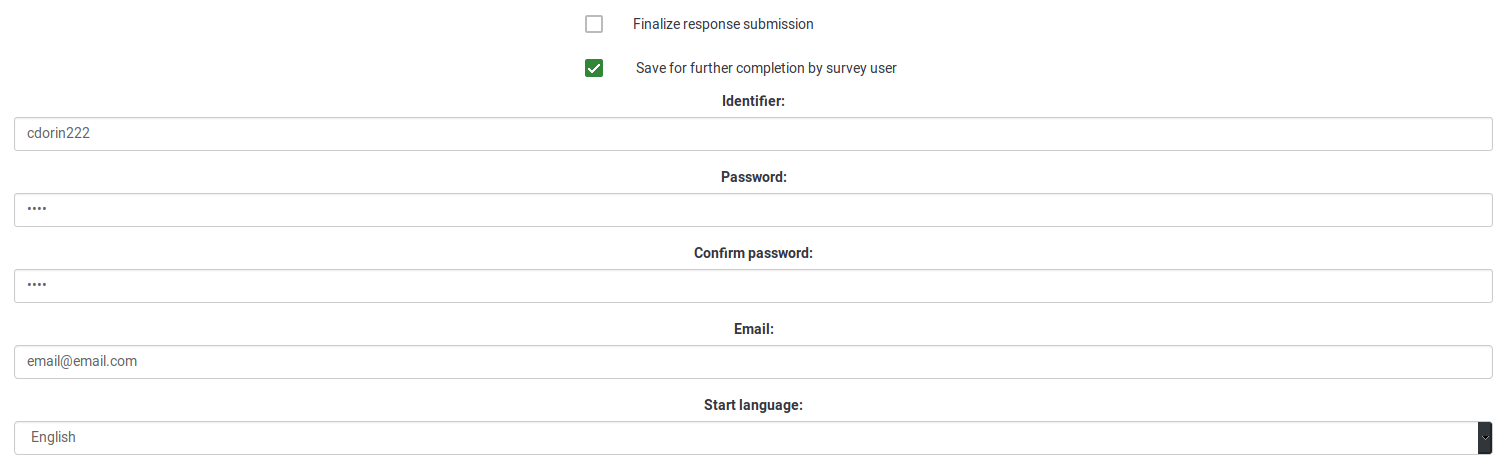Viewport: 1507px width, 461px height.
Task: Click 'Save for further completion by survey user' text
Action: tap(766, 68)
